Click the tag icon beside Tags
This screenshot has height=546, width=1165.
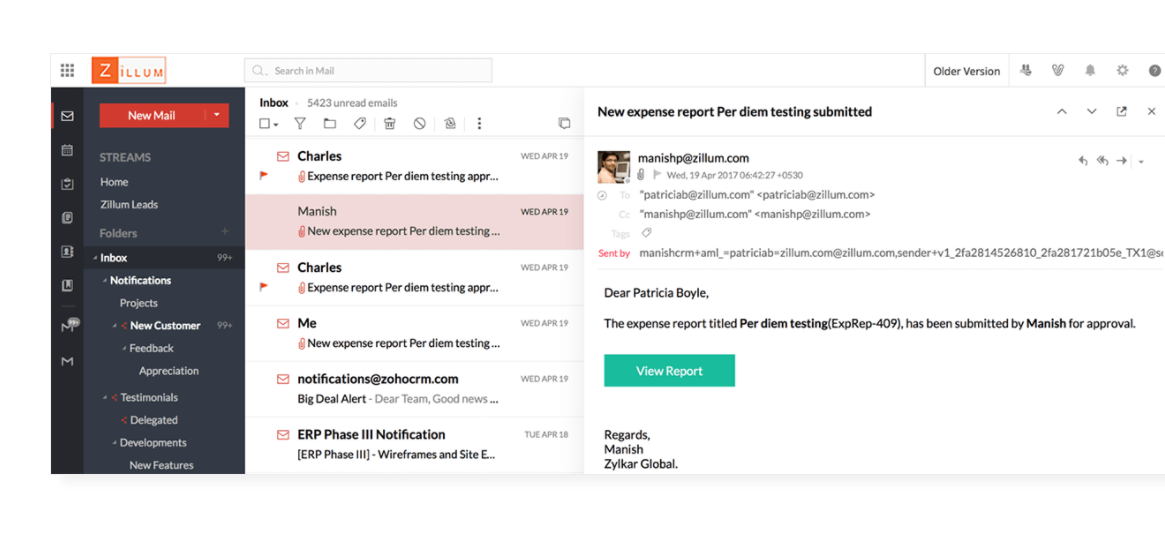coord(646,233)
